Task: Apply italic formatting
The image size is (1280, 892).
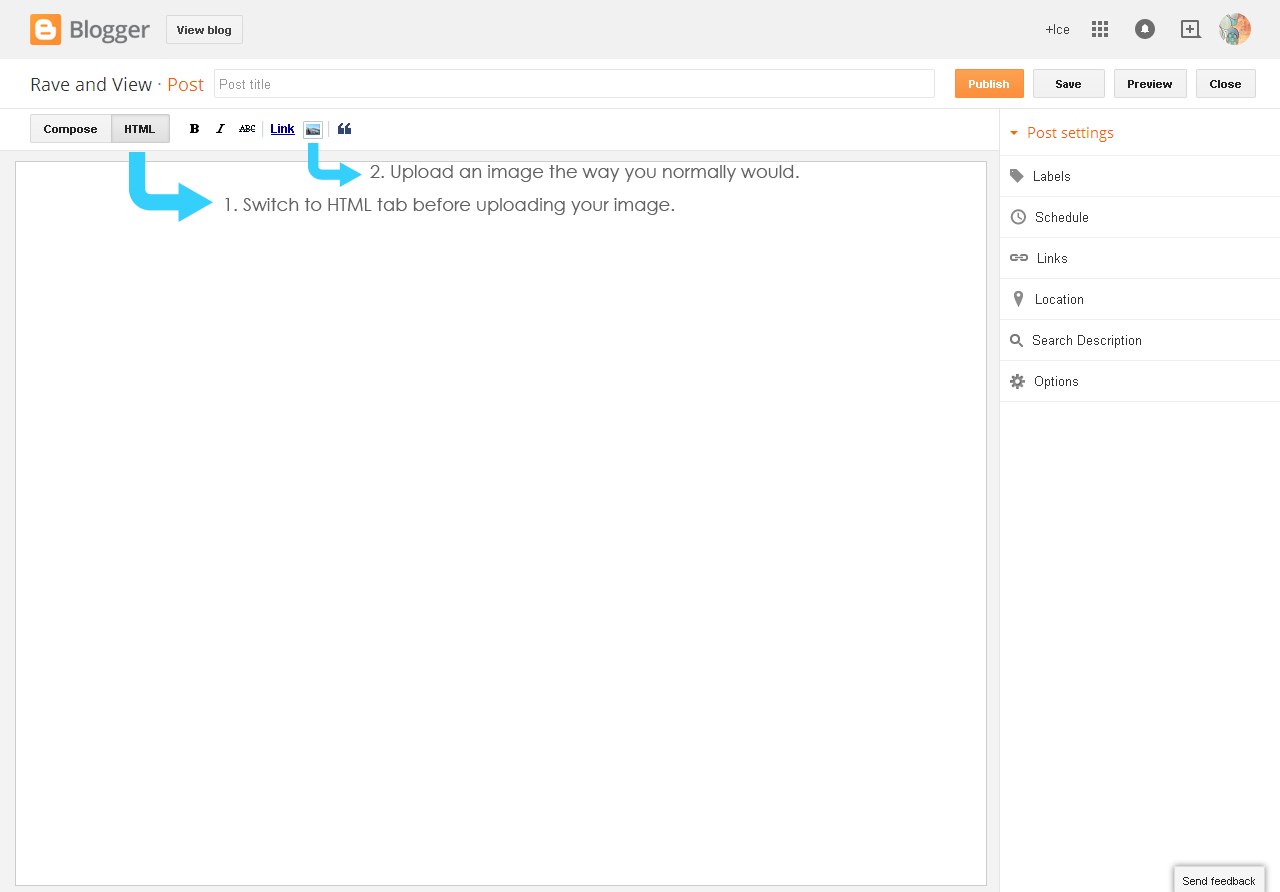Action: [x=220, y=128]
